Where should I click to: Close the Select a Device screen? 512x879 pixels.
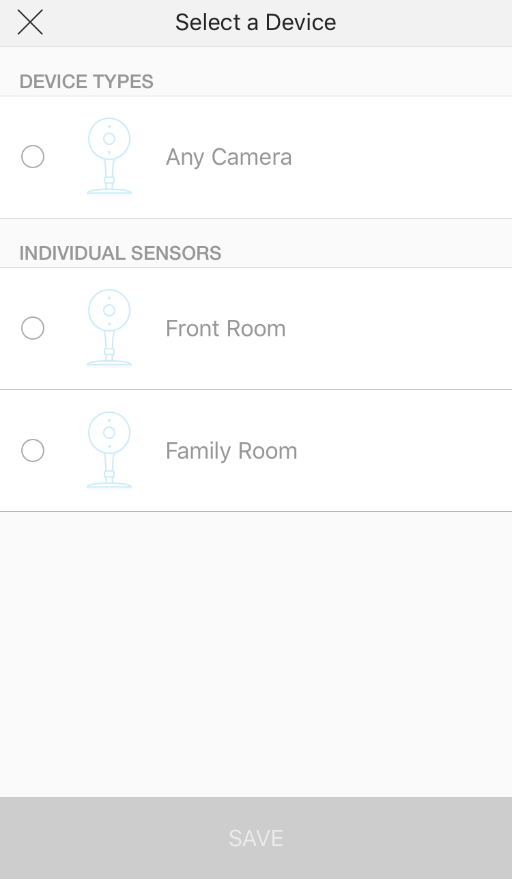coord(30,22)
